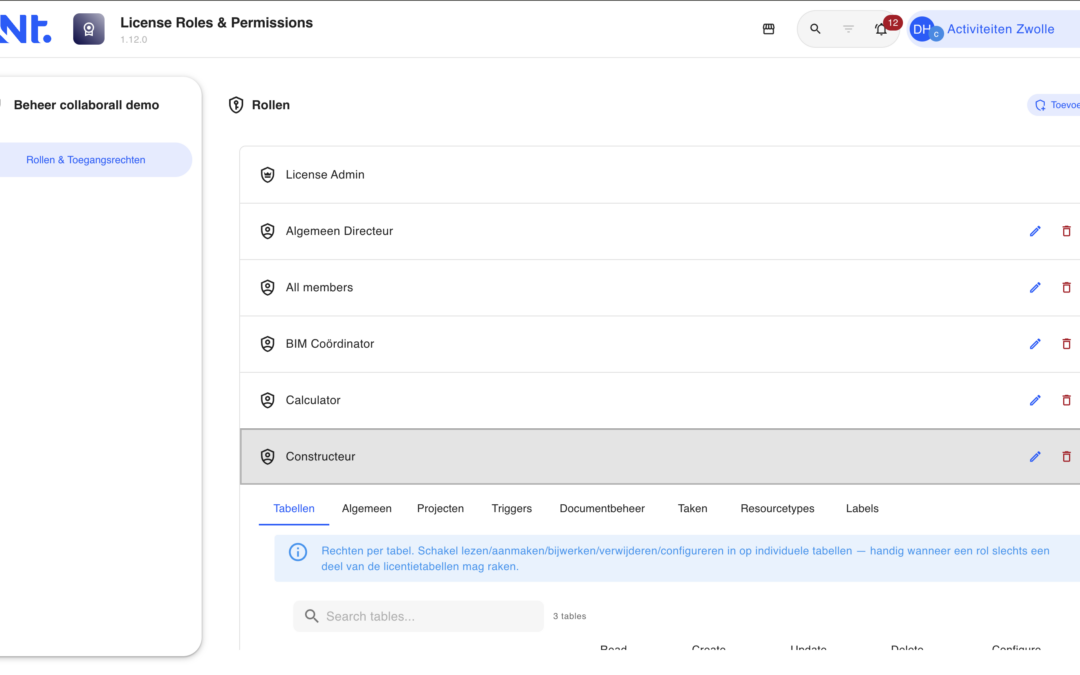This screenshot has width=1080, height=675.
Task: Click the shield icon beside Algemeen Directeur
Action: click(x=267, y=231)
